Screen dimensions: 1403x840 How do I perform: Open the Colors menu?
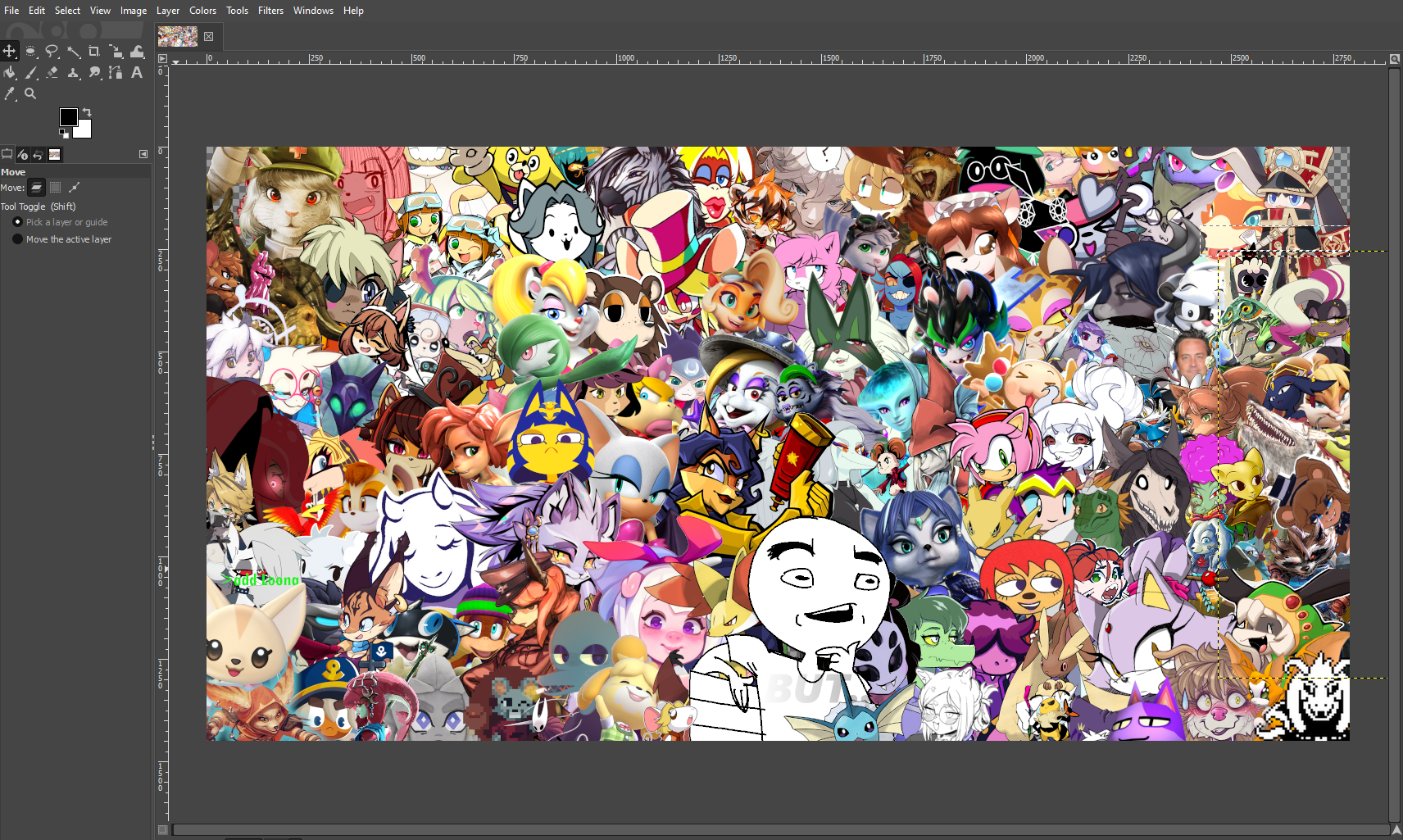(x=202, y=11)
